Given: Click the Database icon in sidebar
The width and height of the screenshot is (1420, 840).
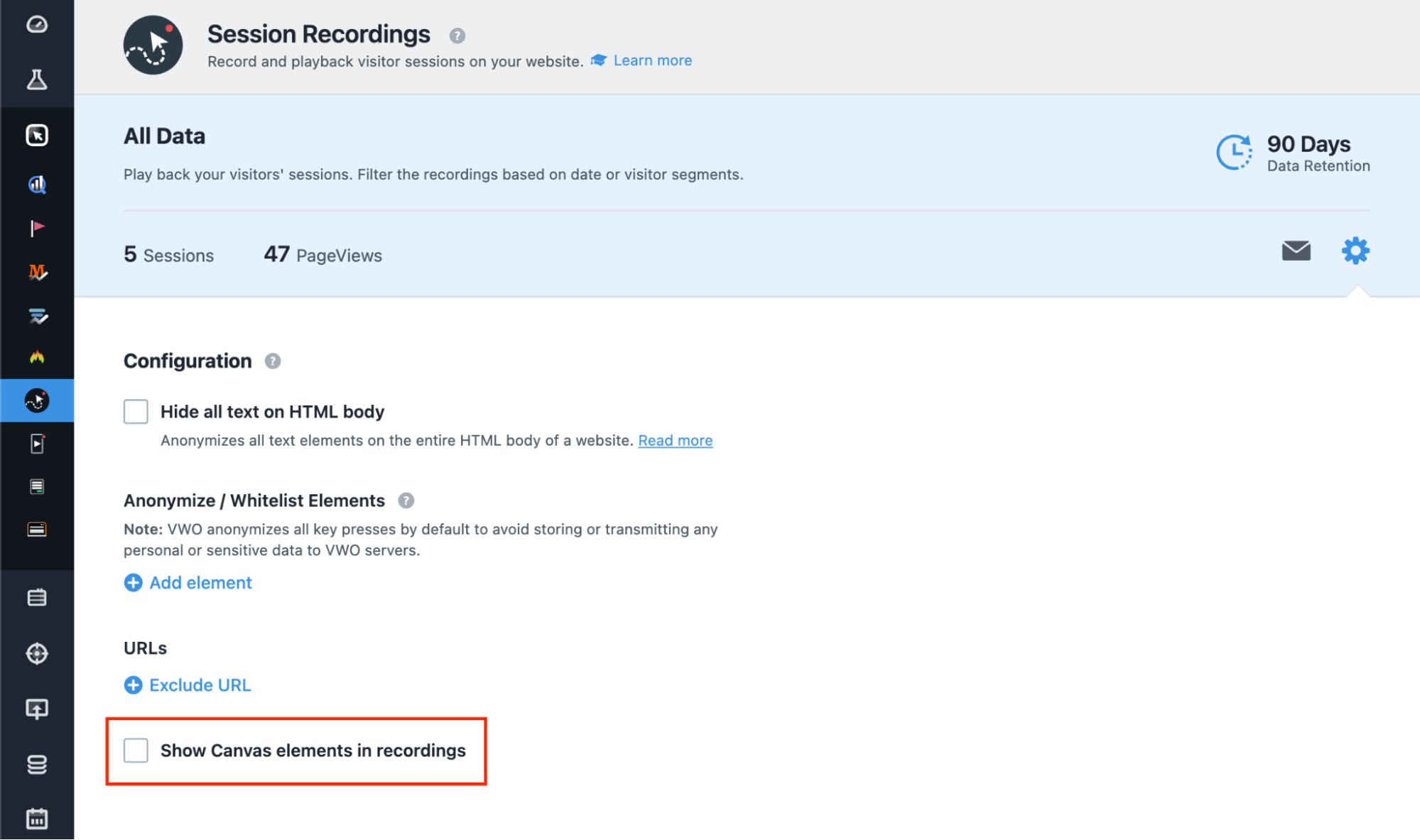Looking at the screenshot, I should [x=36, y=763].
